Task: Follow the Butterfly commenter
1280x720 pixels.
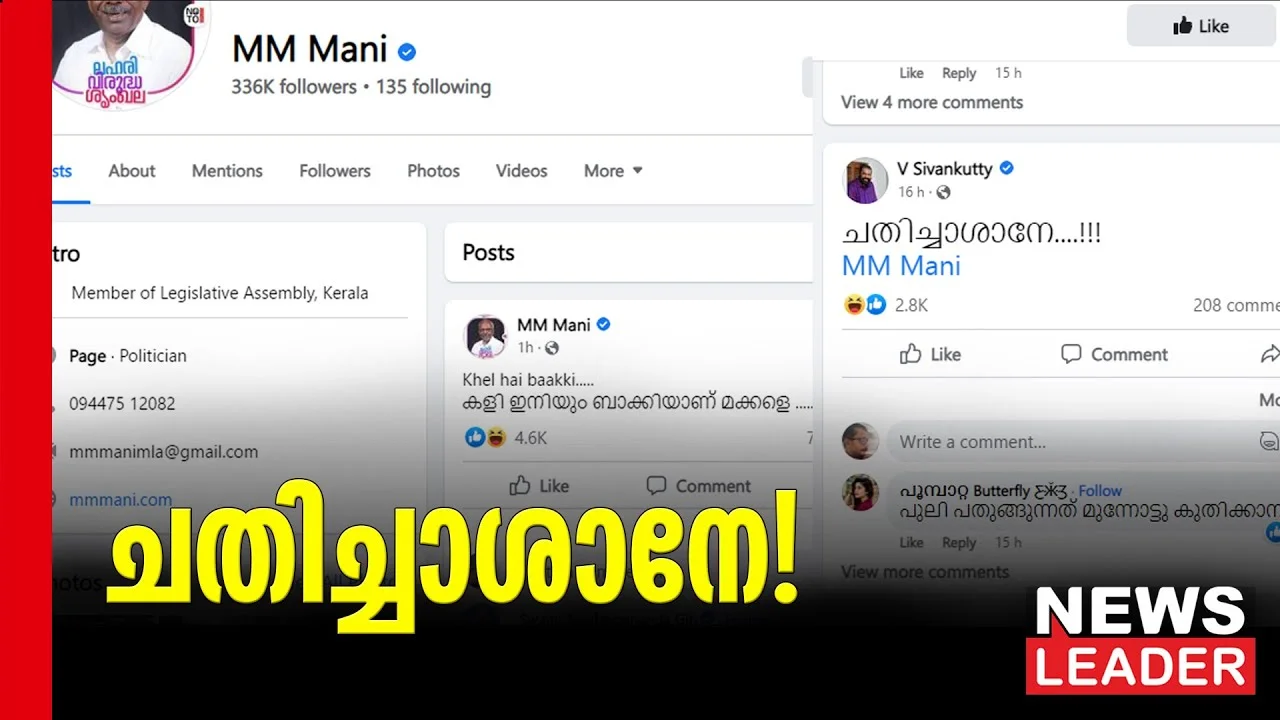Action: pyautogui.click(x=1100, y=491)
